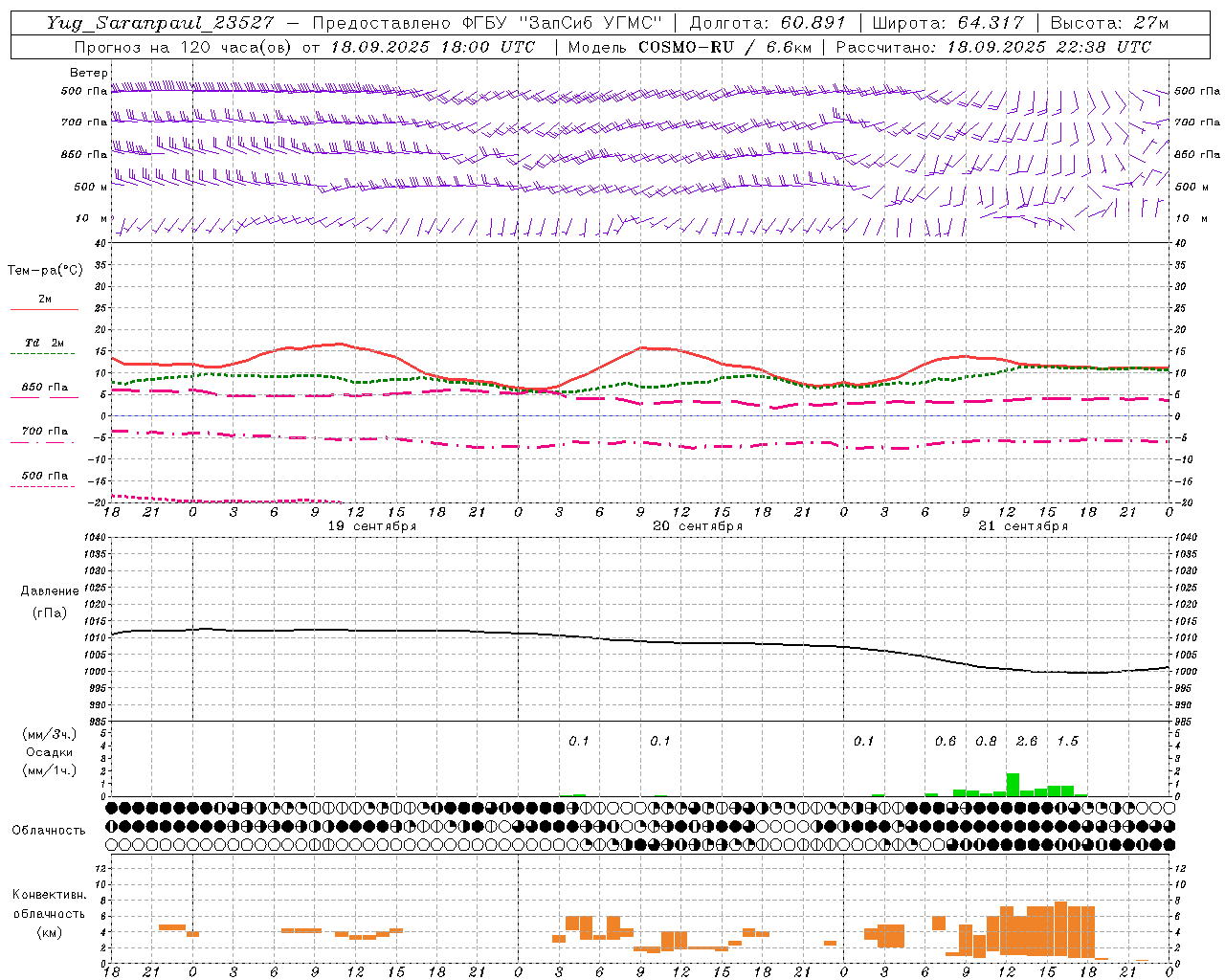Click the precipitation total 2.6
Viewport: 1225px width, 980px height.
click(1027, 742)
